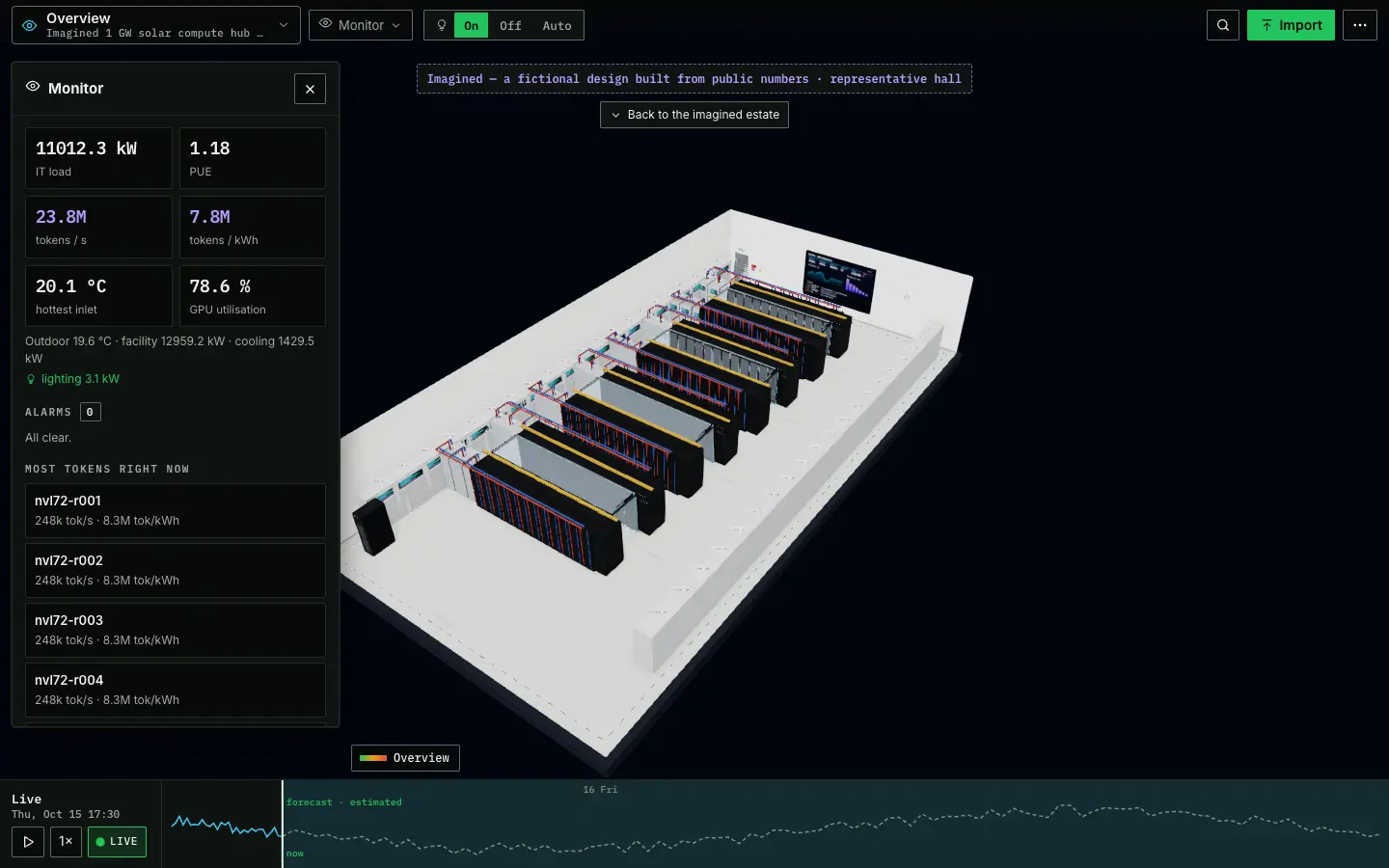Turn lighting Off
This screenshot has height=868, width=1389.
pos(510,25)
